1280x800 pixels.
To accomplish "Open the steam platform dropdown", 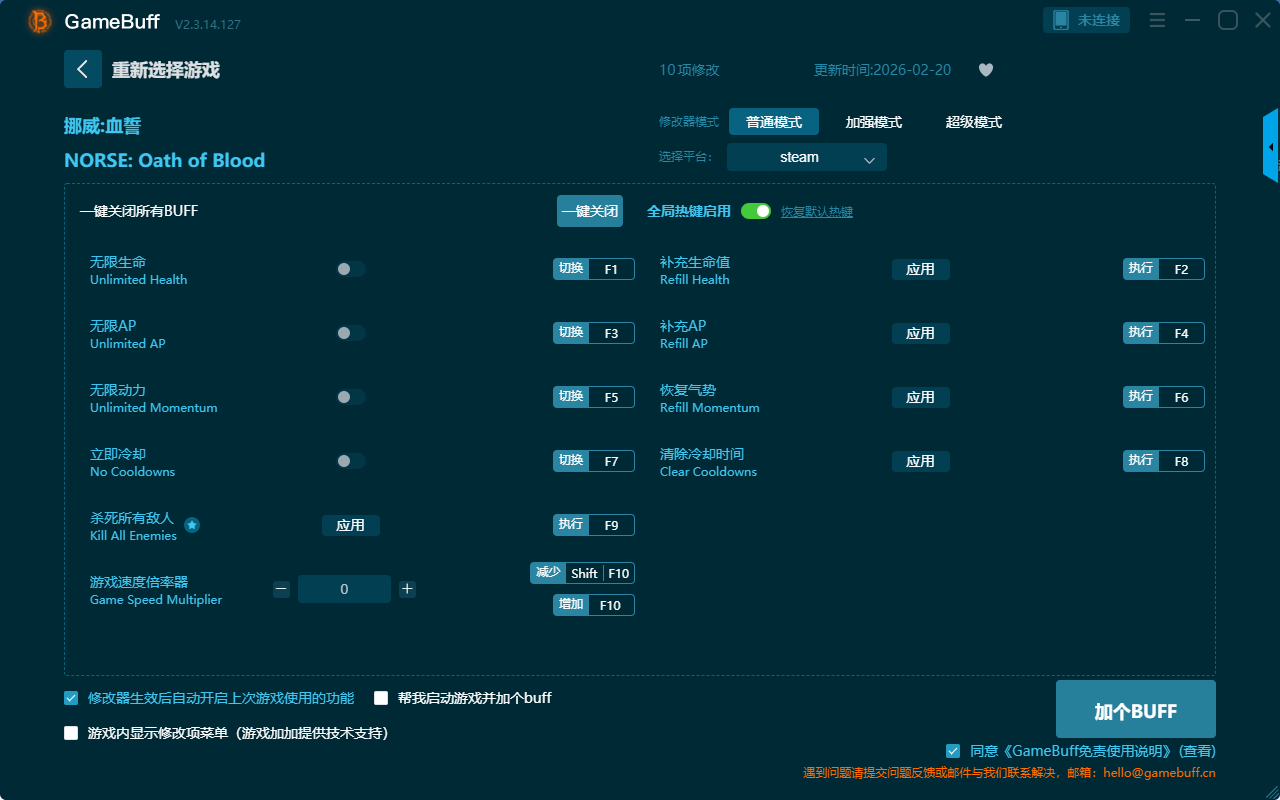I will click(806, 157).
